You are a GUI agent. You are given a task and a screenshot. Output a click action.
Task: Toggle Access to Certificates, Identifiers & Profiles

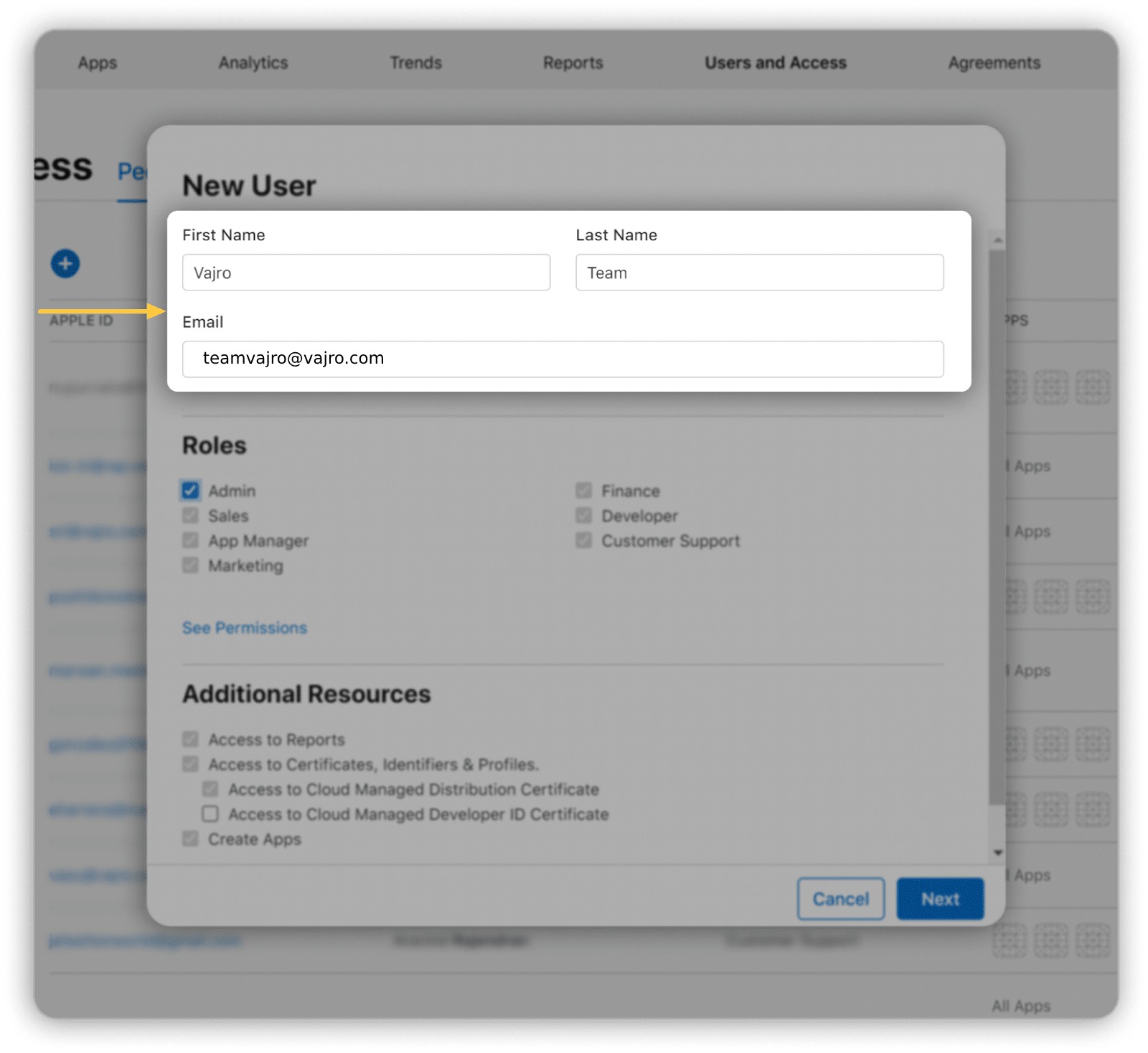tap(190, 764)
